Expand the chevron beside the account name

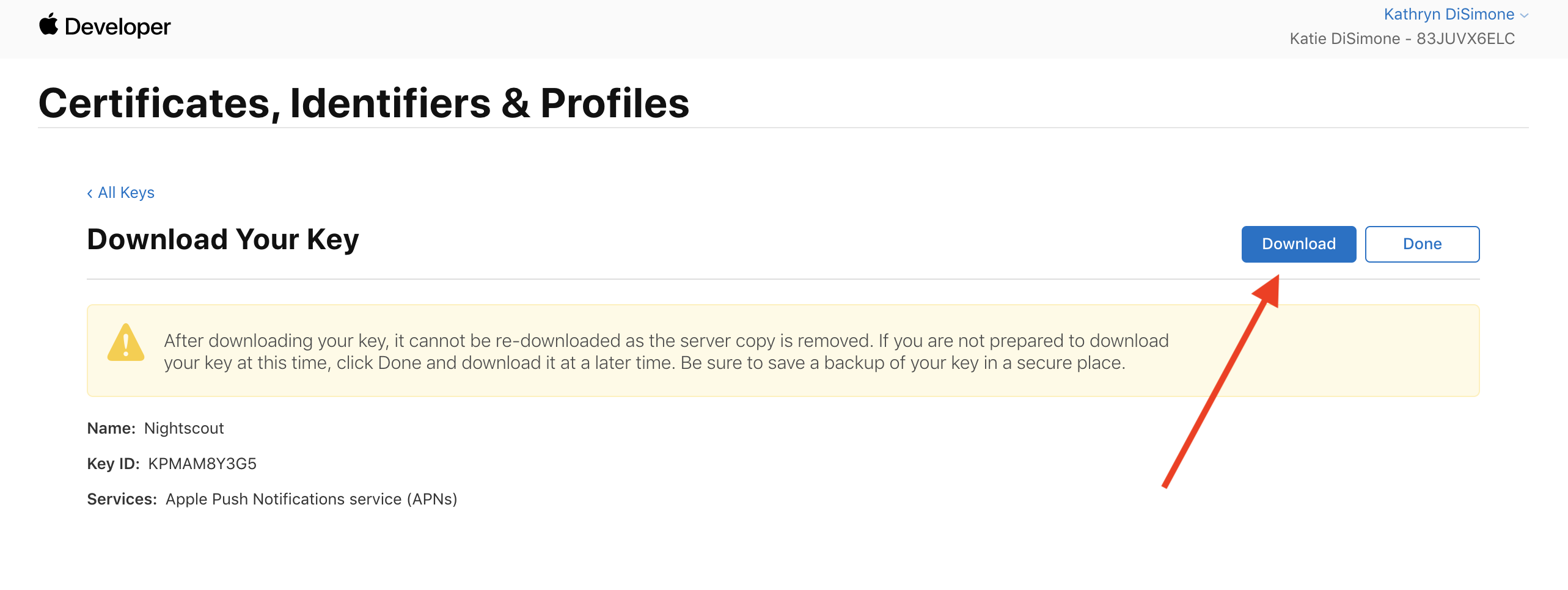coord(1524,16)
